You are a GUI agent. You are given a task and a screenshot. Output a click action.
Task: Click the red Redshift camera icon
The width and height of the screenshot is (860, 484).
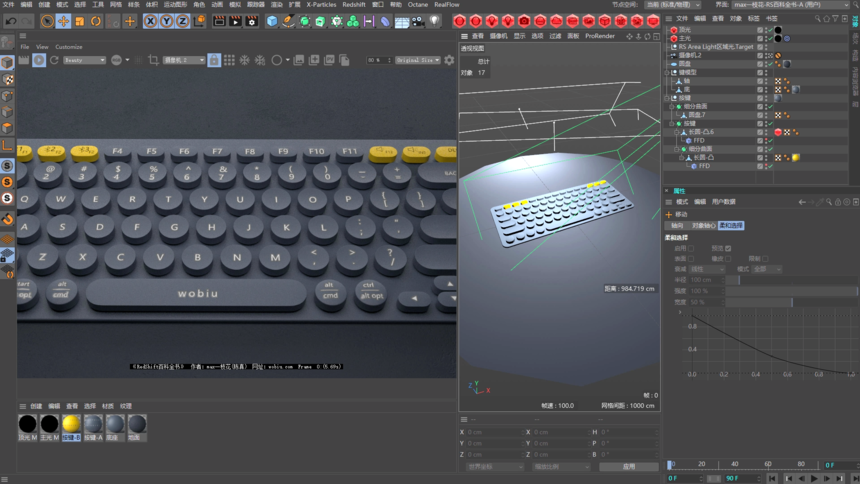click(524, 21)
